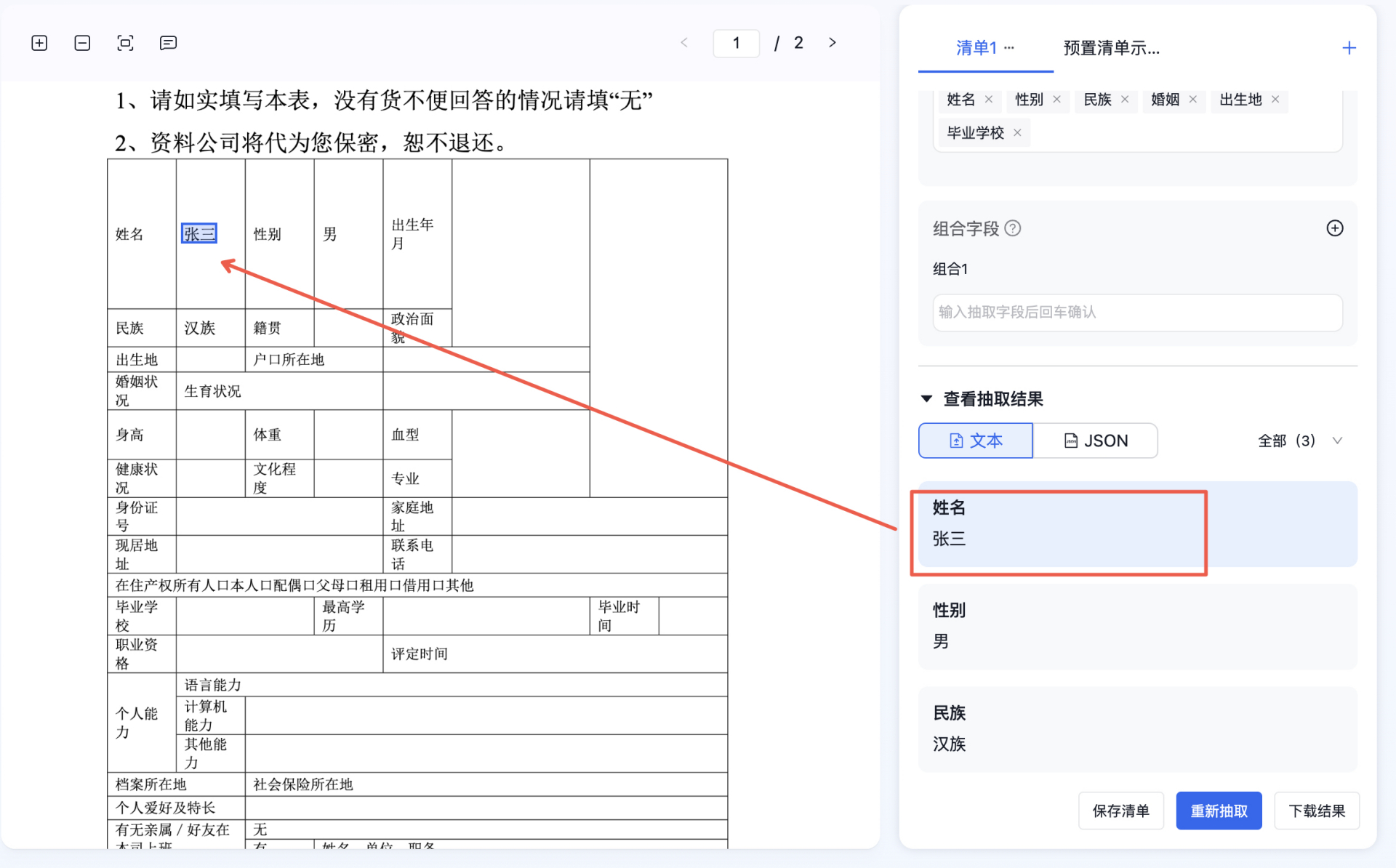Open the 全部 (3) filter dropdown
Image resolution: width=1396 pixels, height=868 pixels.
pyautogui.click(x=1300, y=441)
